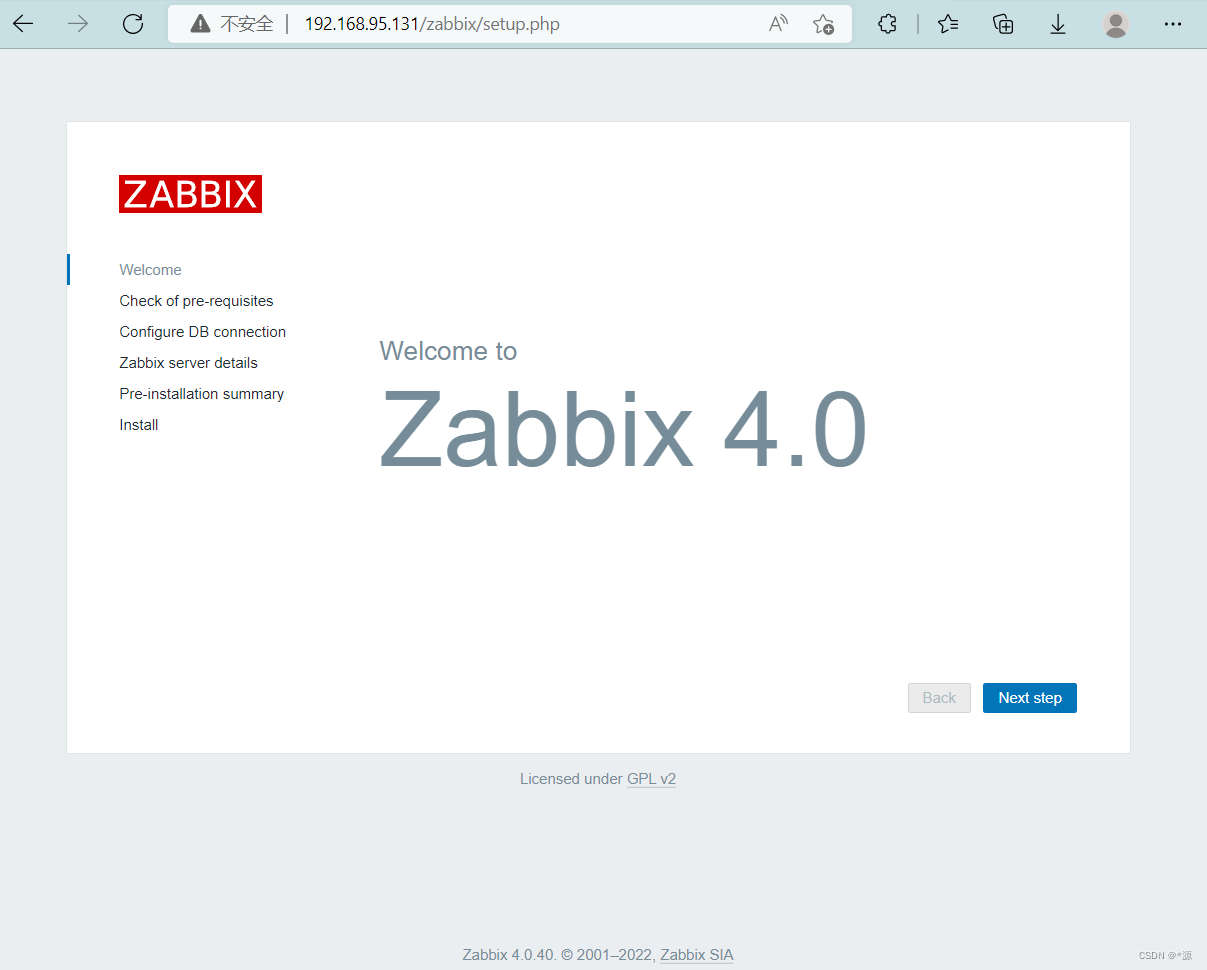
Task: Select Check of pre-requisites step
Action: (x=196, y=301)
